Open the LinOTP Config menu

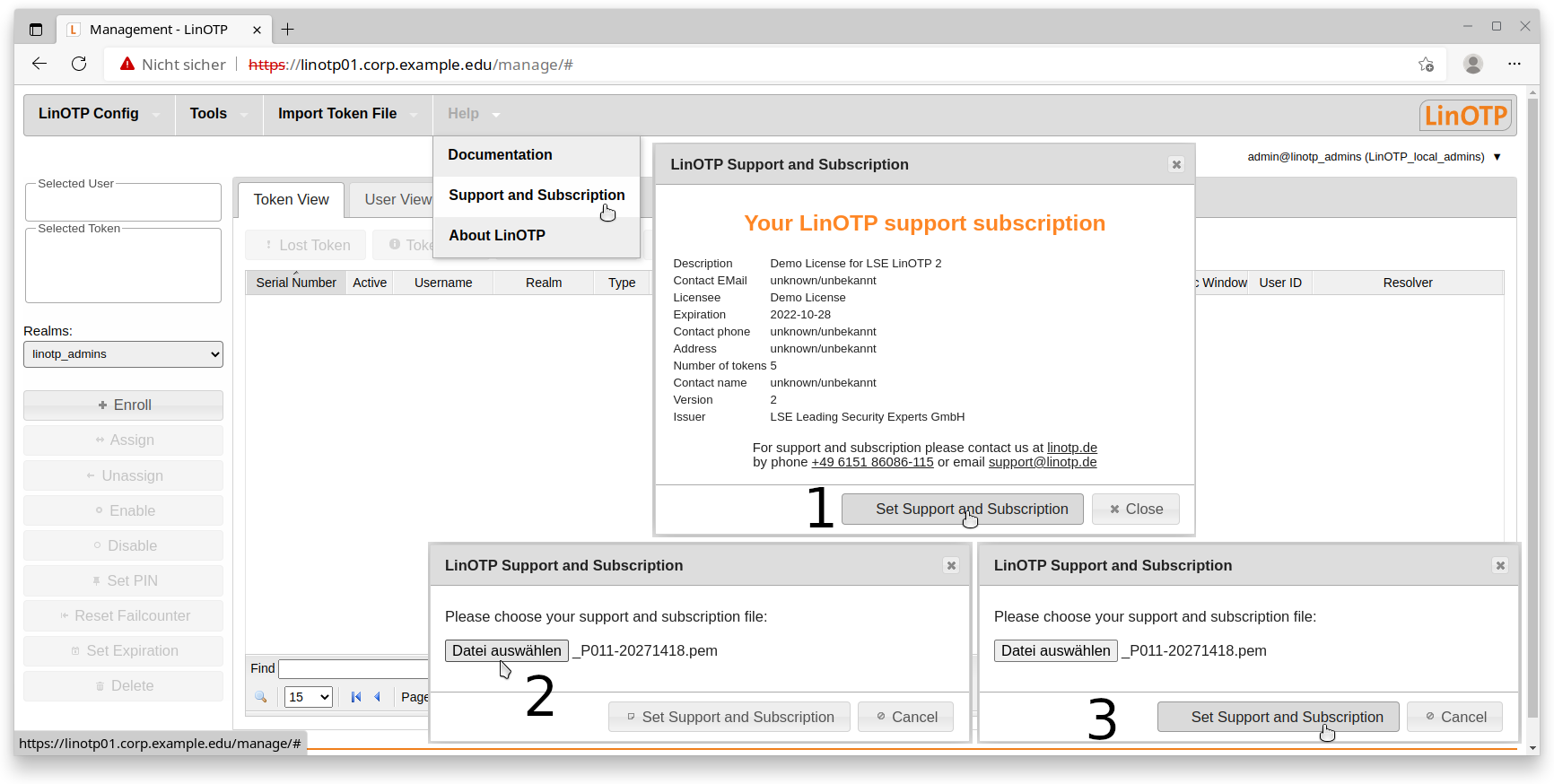point(89,114)
